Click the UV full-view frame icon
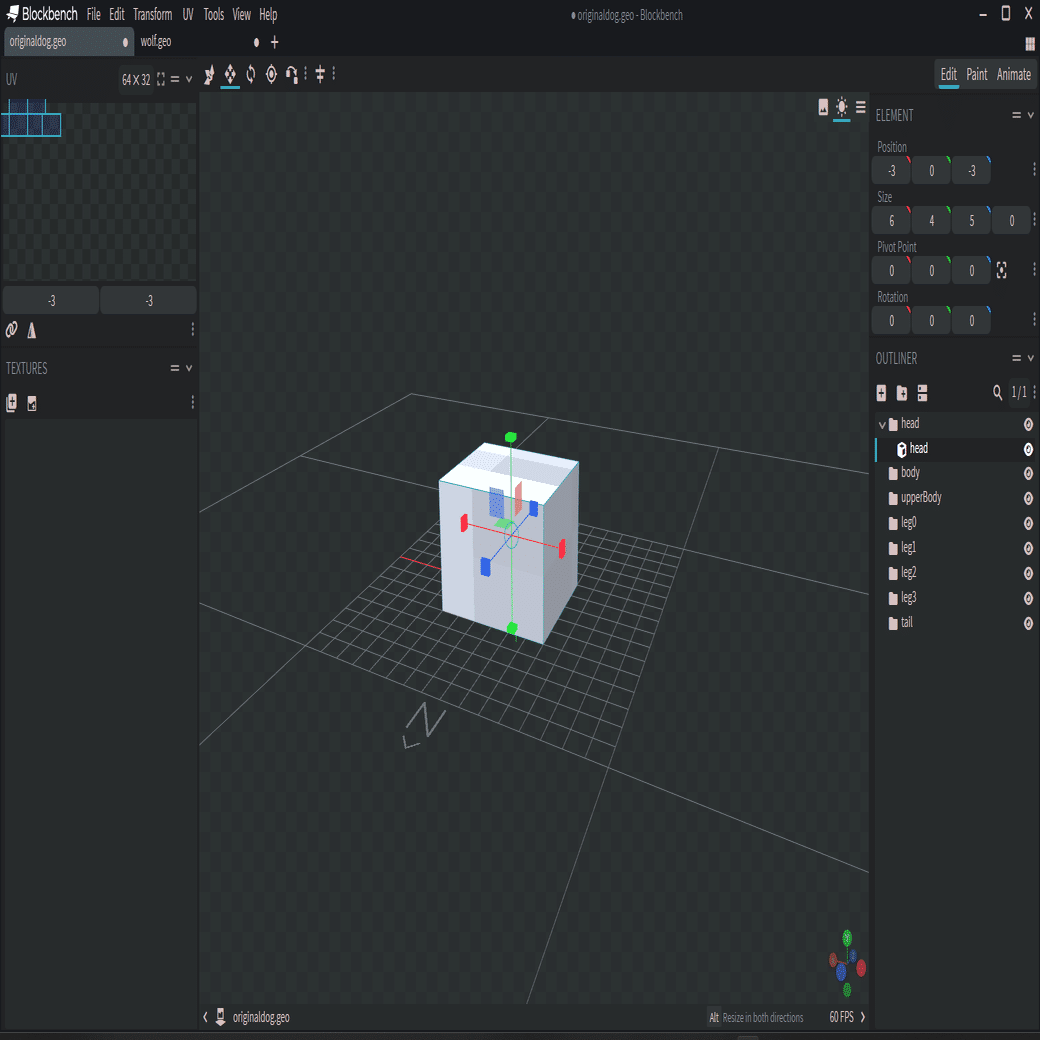Image resolution: width=1040 pixels, height=1040 pixels. click(161, 80)
